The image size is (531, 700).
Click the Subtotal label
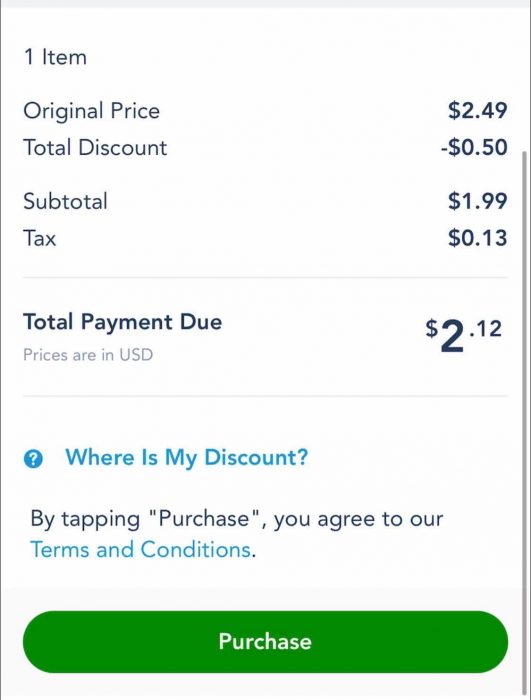coord(65,201)
